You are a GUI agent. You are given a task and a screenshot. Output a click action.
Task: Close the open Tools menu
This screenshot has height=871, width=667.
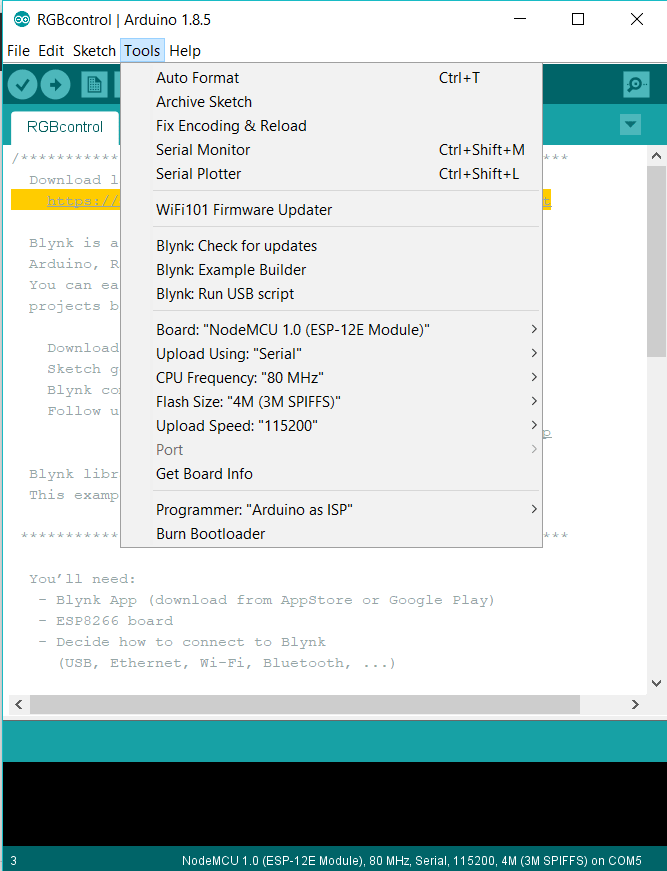click(142, 51)
